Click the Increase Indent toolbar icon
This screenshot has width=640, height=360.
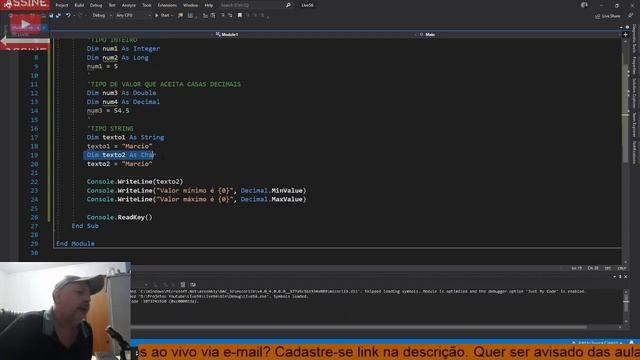point(230,16)
